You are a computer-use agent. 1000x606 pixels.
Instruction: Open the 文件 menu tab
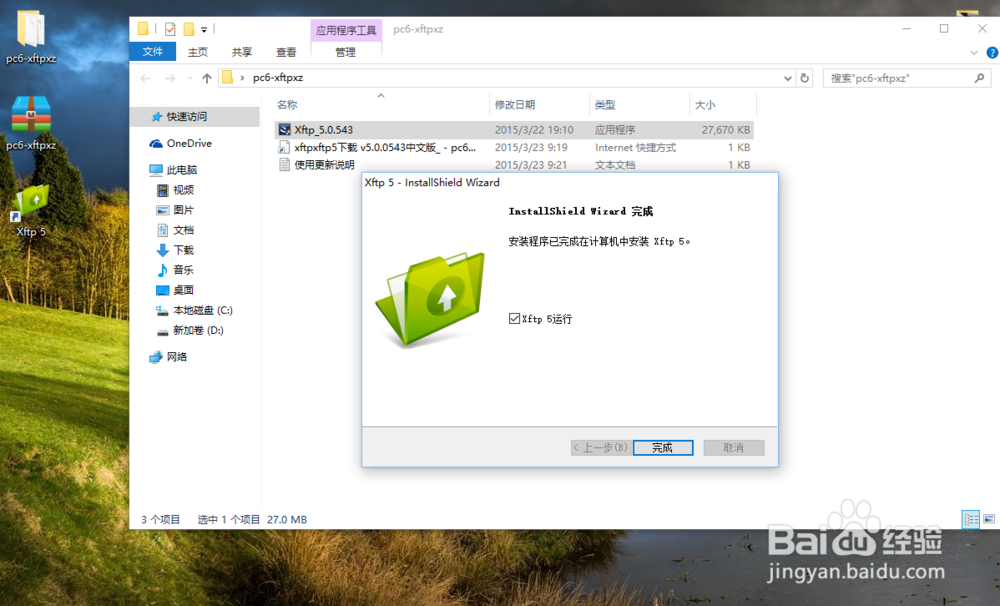click(x=152, y=52)
